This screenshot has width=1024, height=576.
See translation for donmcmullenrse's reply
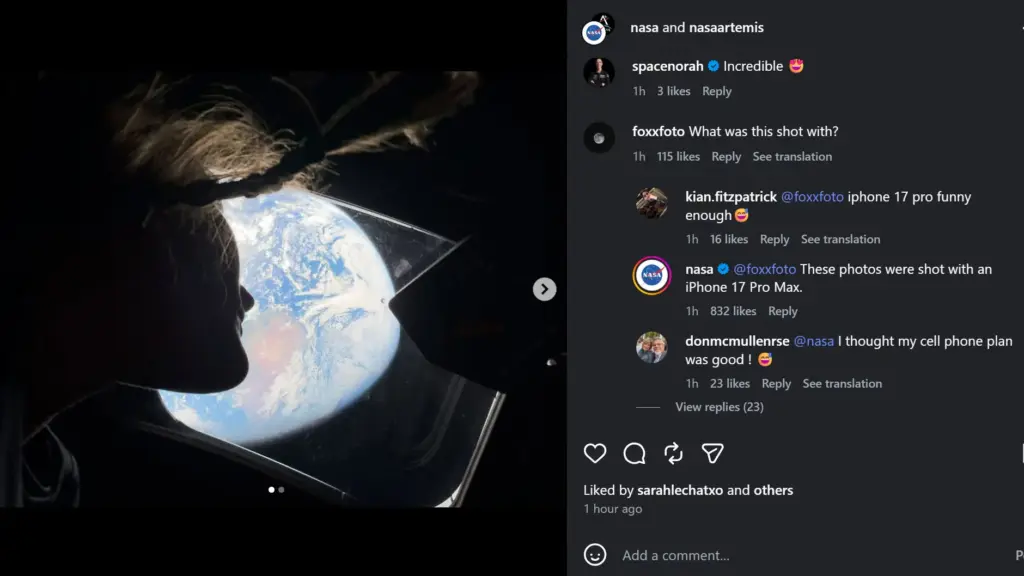click(x=842, y=384)
